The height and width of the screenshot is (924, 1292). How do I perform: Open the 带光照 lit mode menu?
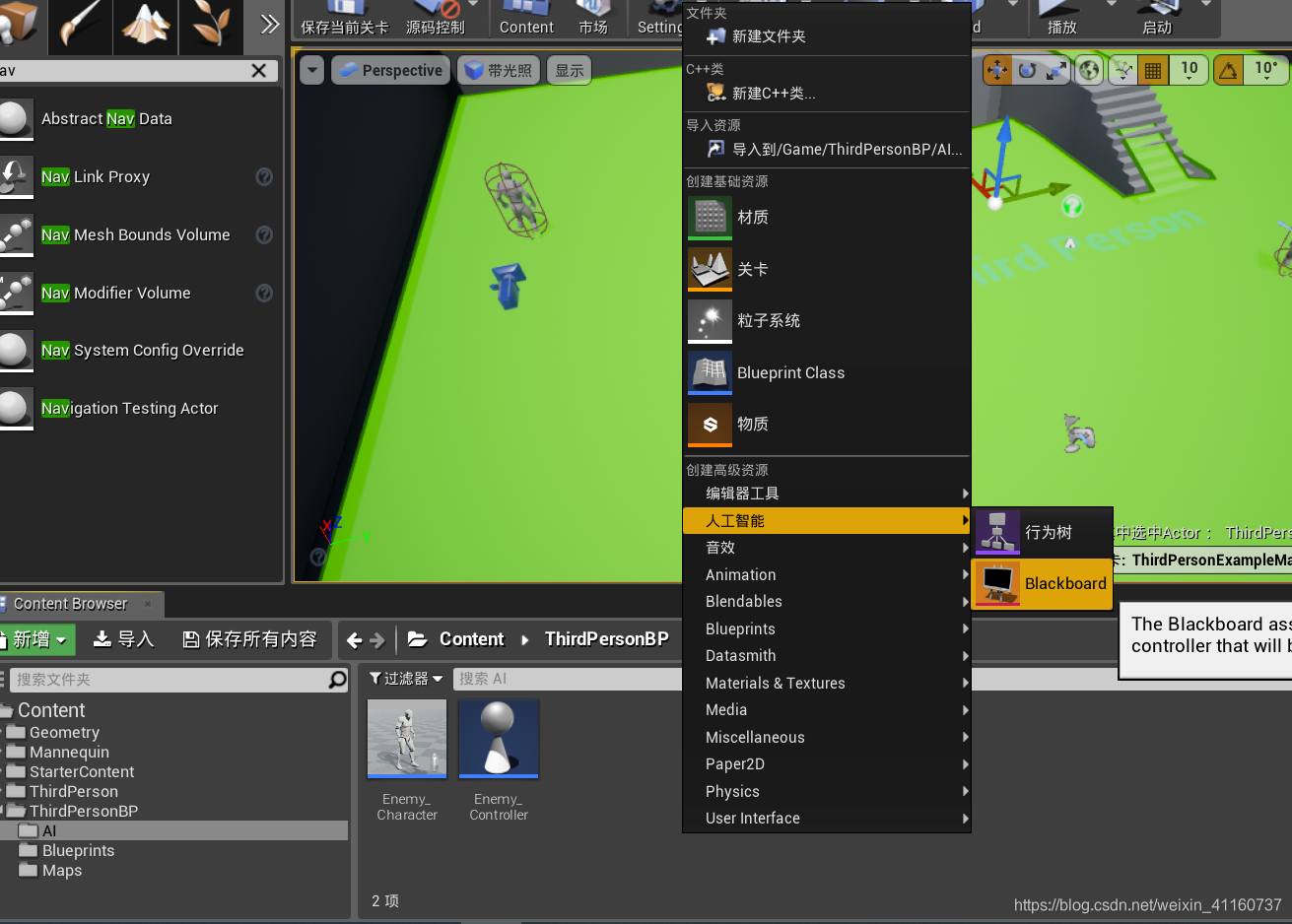[x=500, y=70]
